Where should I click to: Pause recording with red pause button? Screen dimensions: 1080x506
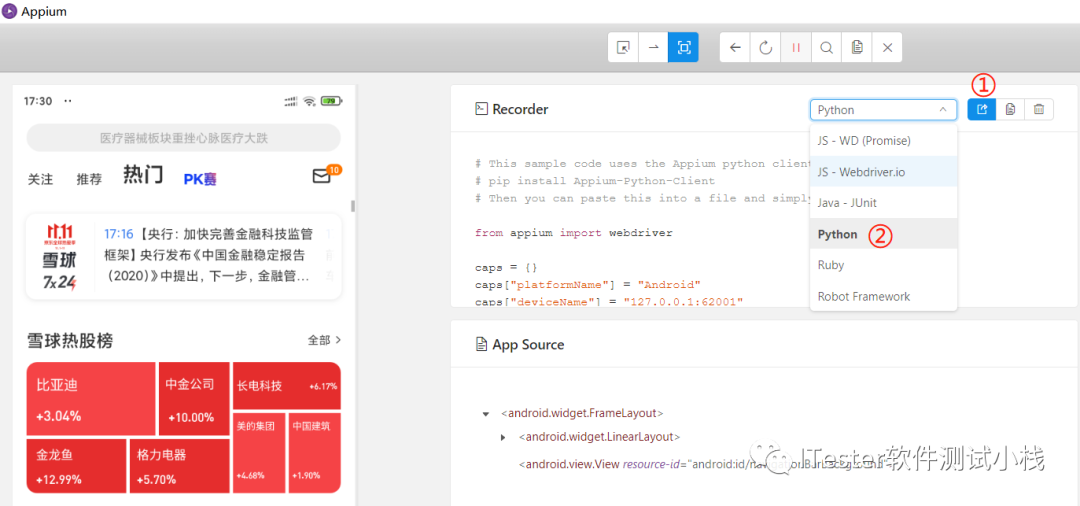(796, 48)
